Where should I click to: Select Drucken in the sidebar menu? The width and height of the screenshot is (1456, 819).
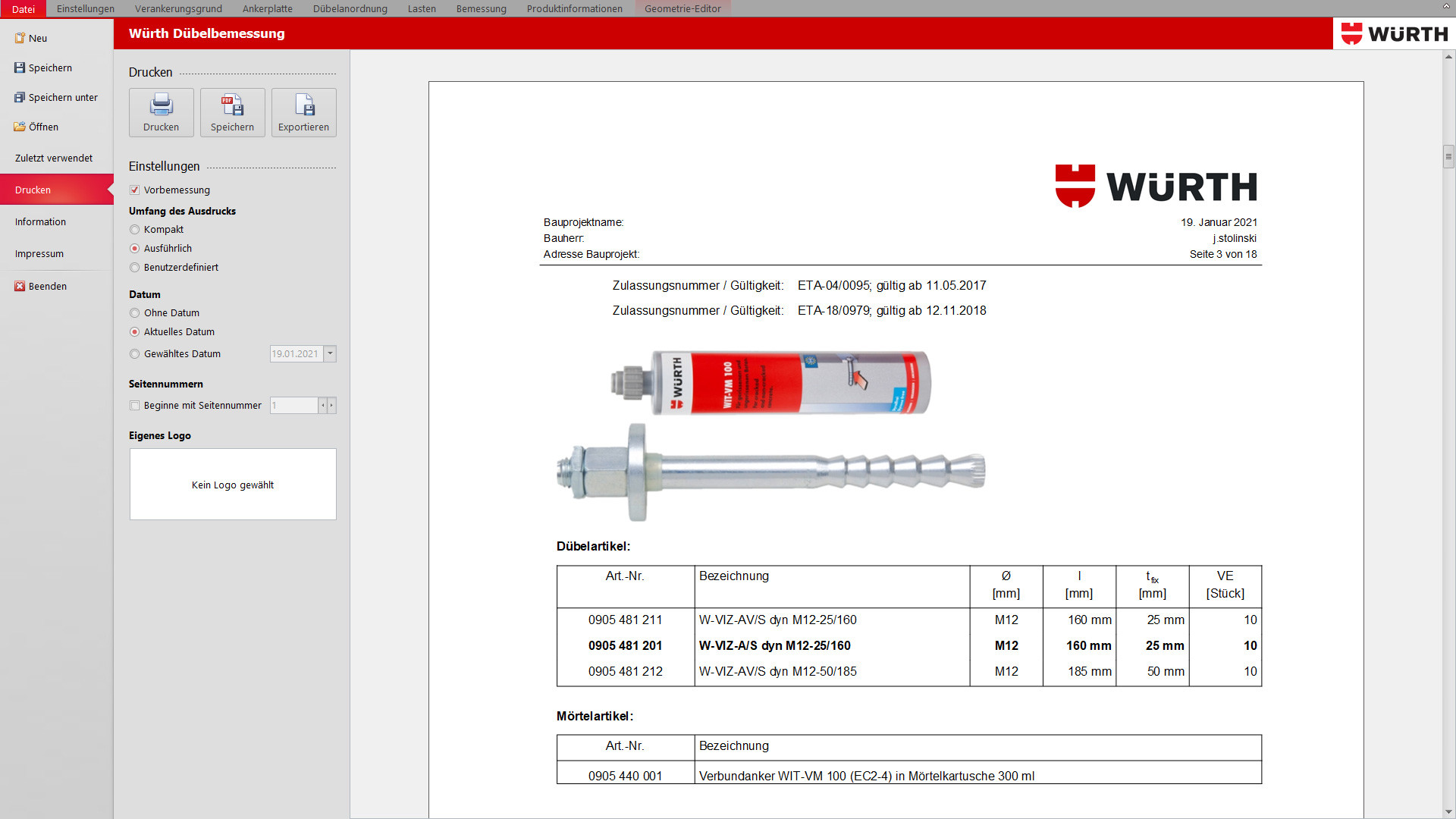coord(57,190)
